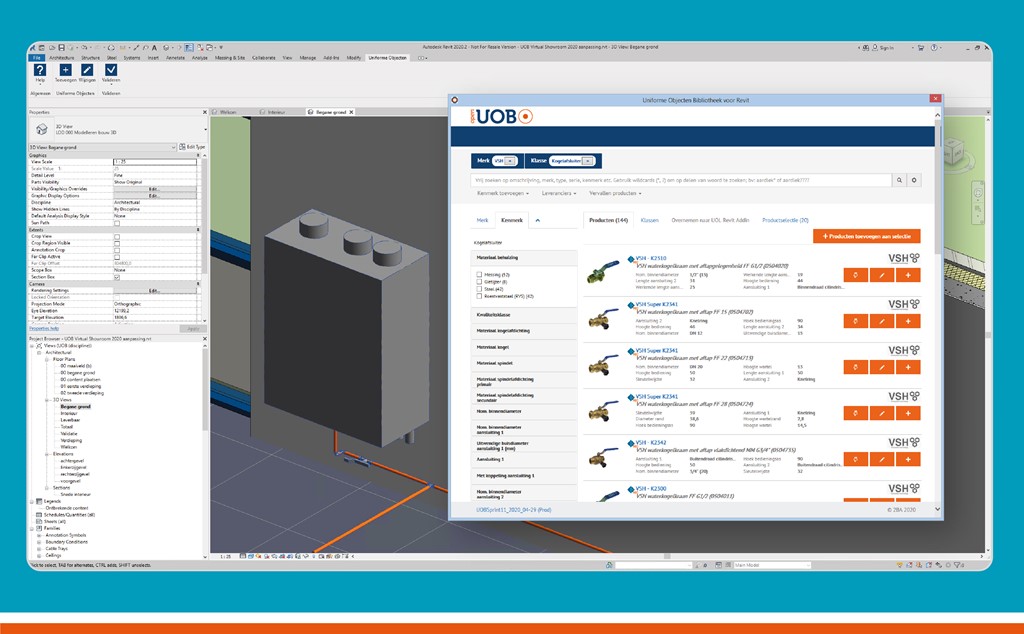Screen dimensions: 1024x634
Task: Click the Text 'A' icon in quick access toolbar
Action: pyautogui.click(x=155, y=48)
